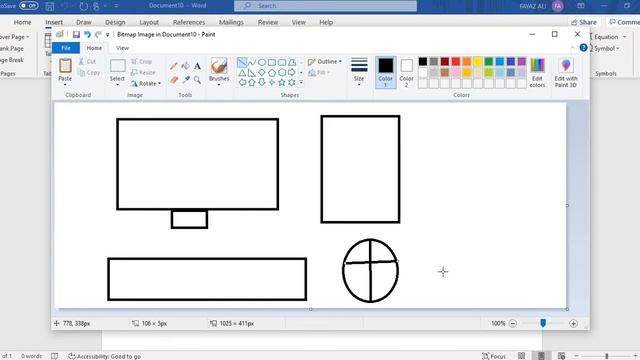Click Redo in Paint quick access toolbar

[98, 35]
